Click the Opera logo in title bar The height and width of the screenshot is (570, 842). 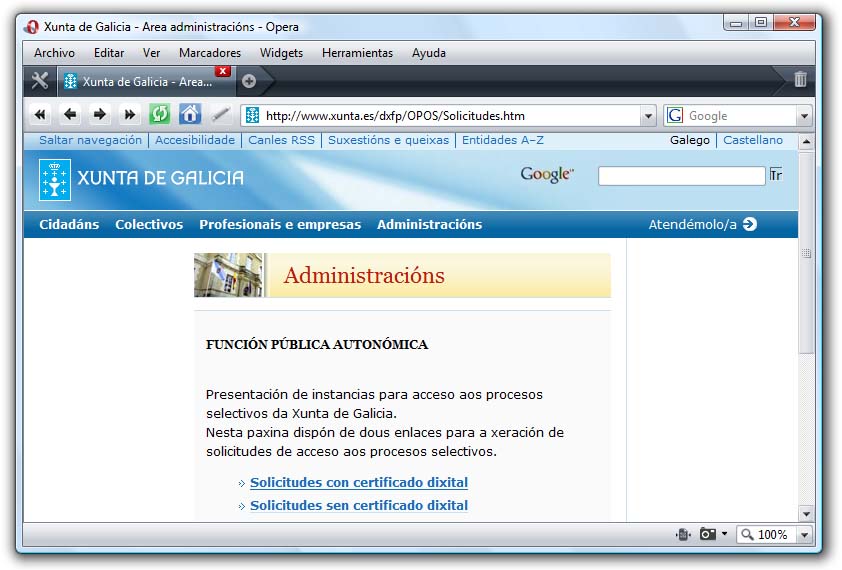pyautogui.click(x=32, y=26)
